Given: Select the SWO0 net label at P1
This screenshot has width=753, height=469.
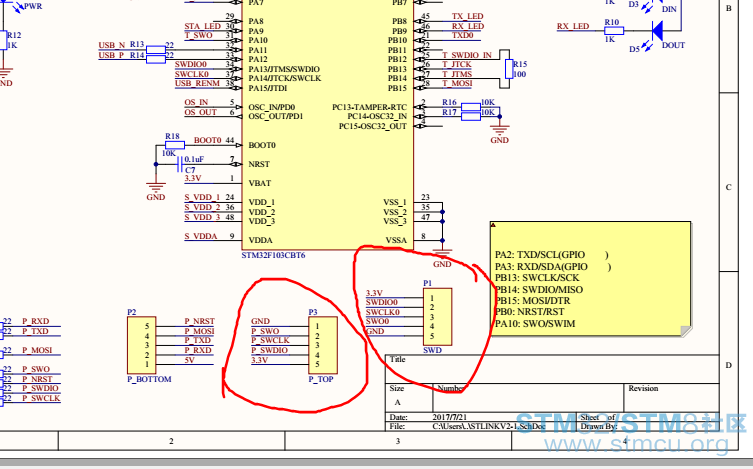Looking at the screenshot, I should point(377,321).
